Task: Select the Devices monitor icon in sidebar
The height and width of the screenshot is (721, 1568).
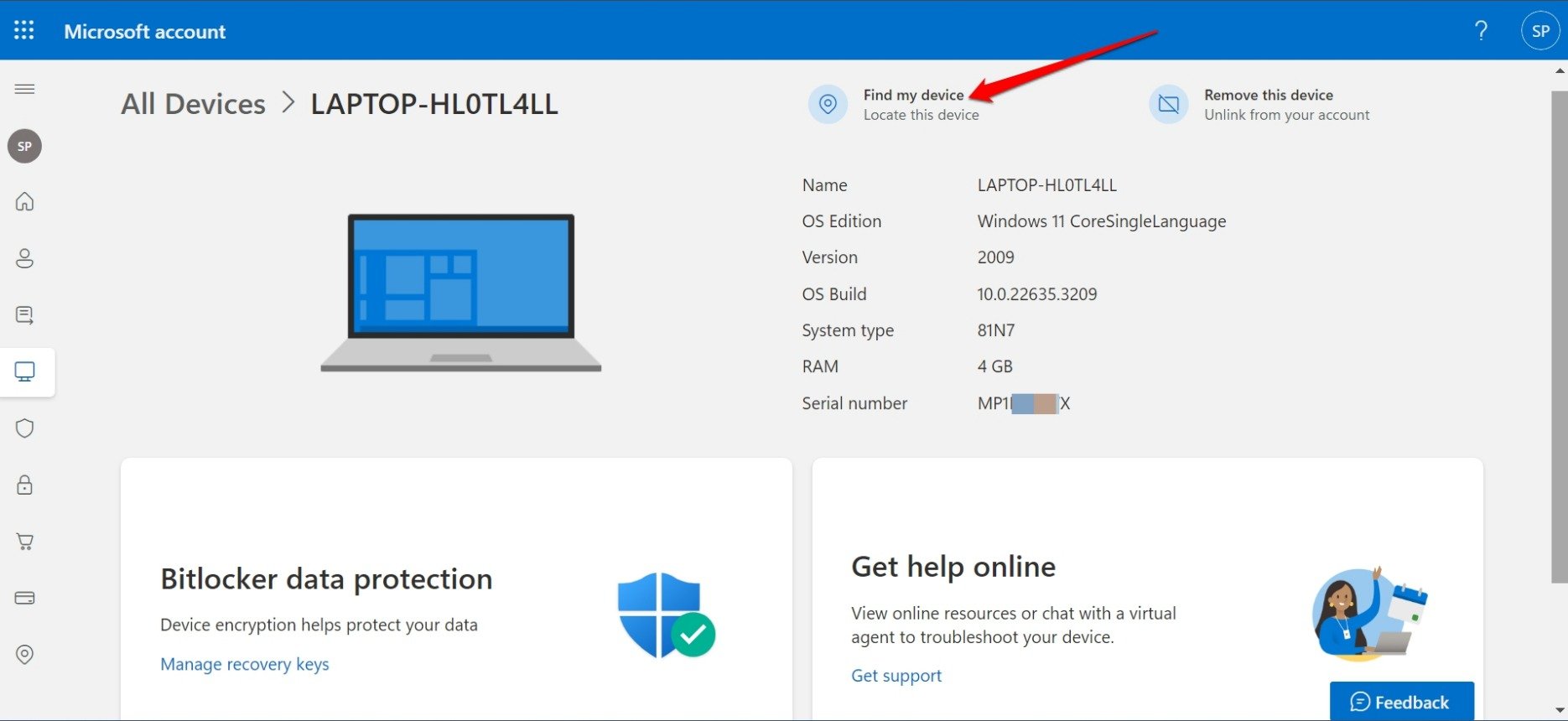Action: pyautogui.click(x=25, y=371)
